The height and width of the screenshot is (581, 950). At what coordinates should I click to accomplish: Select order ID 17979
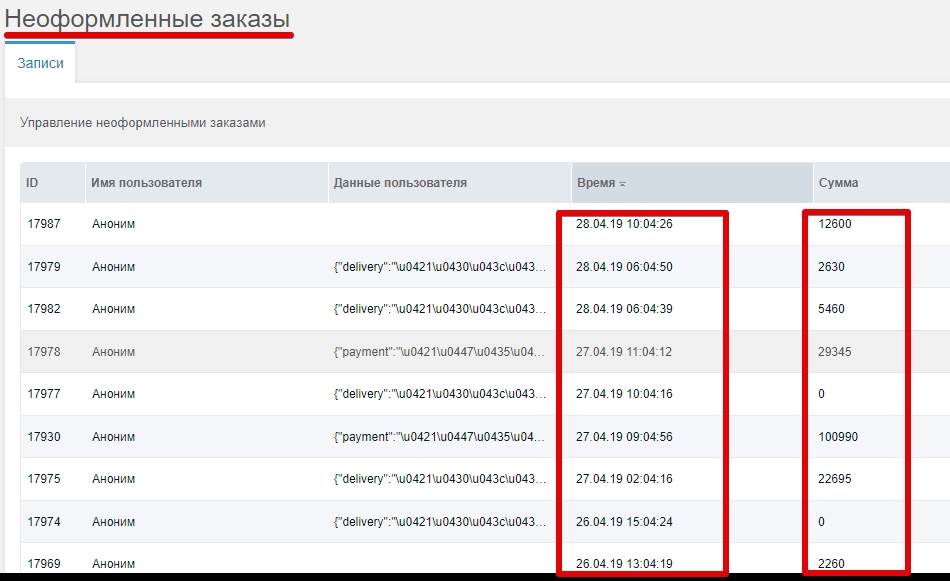(44, 267)
